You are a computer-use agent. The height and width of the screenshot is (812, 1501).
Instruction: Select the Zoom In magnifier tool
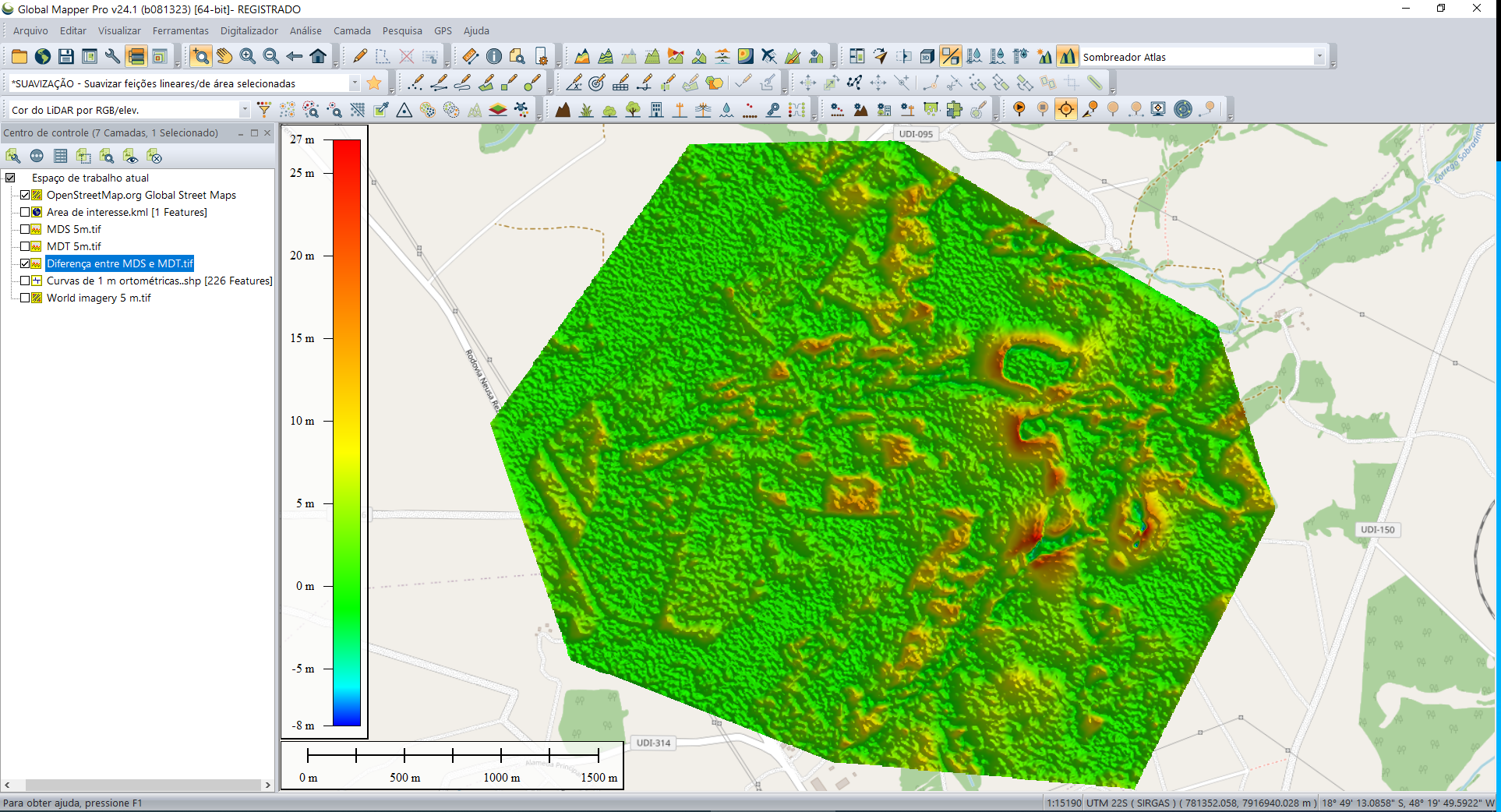pyautogui.click(x=248, y=57)
